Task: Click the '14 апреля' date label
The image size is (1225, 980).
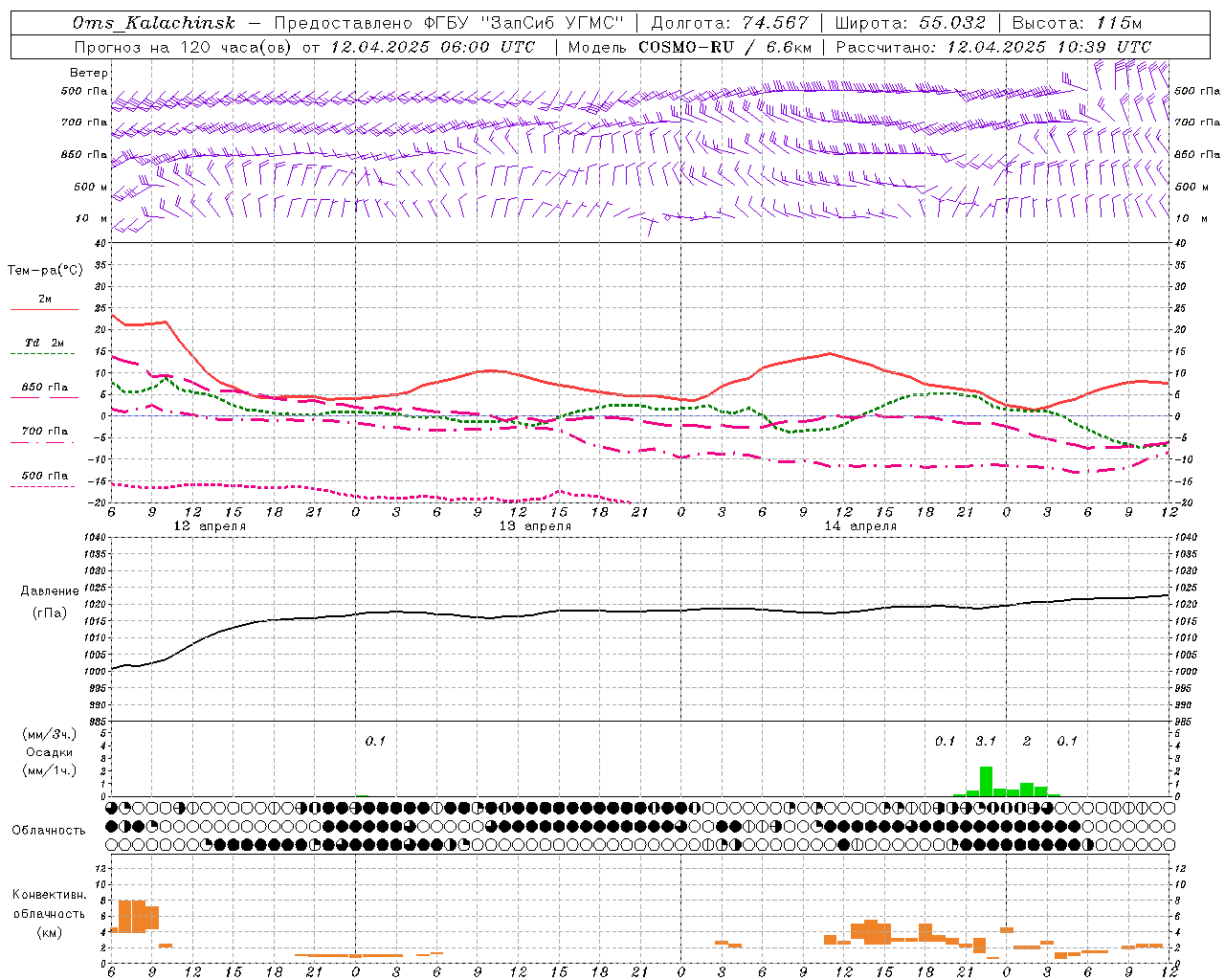Action: coord(860,526)
